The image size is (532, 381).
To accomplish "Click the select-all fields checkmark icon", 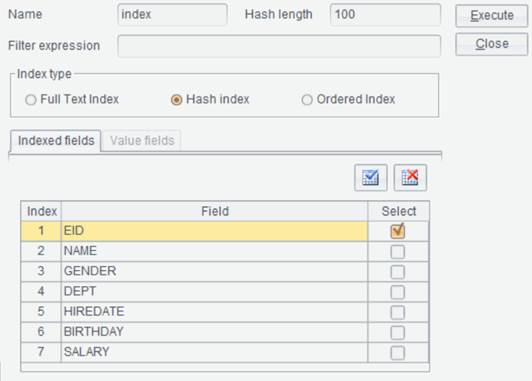I will point(370,178).
